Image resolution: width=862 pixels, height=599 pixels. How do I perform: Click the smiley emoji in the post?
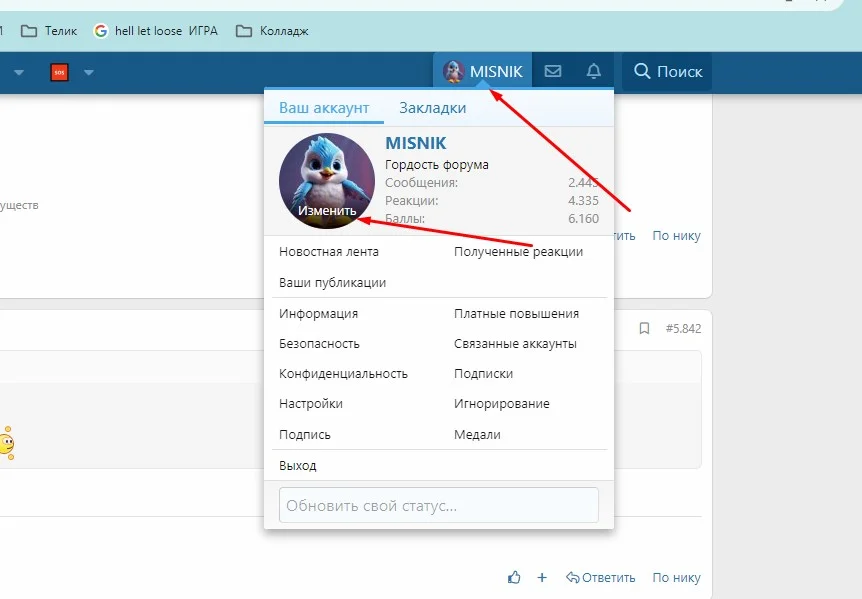(x=7, y=443)
